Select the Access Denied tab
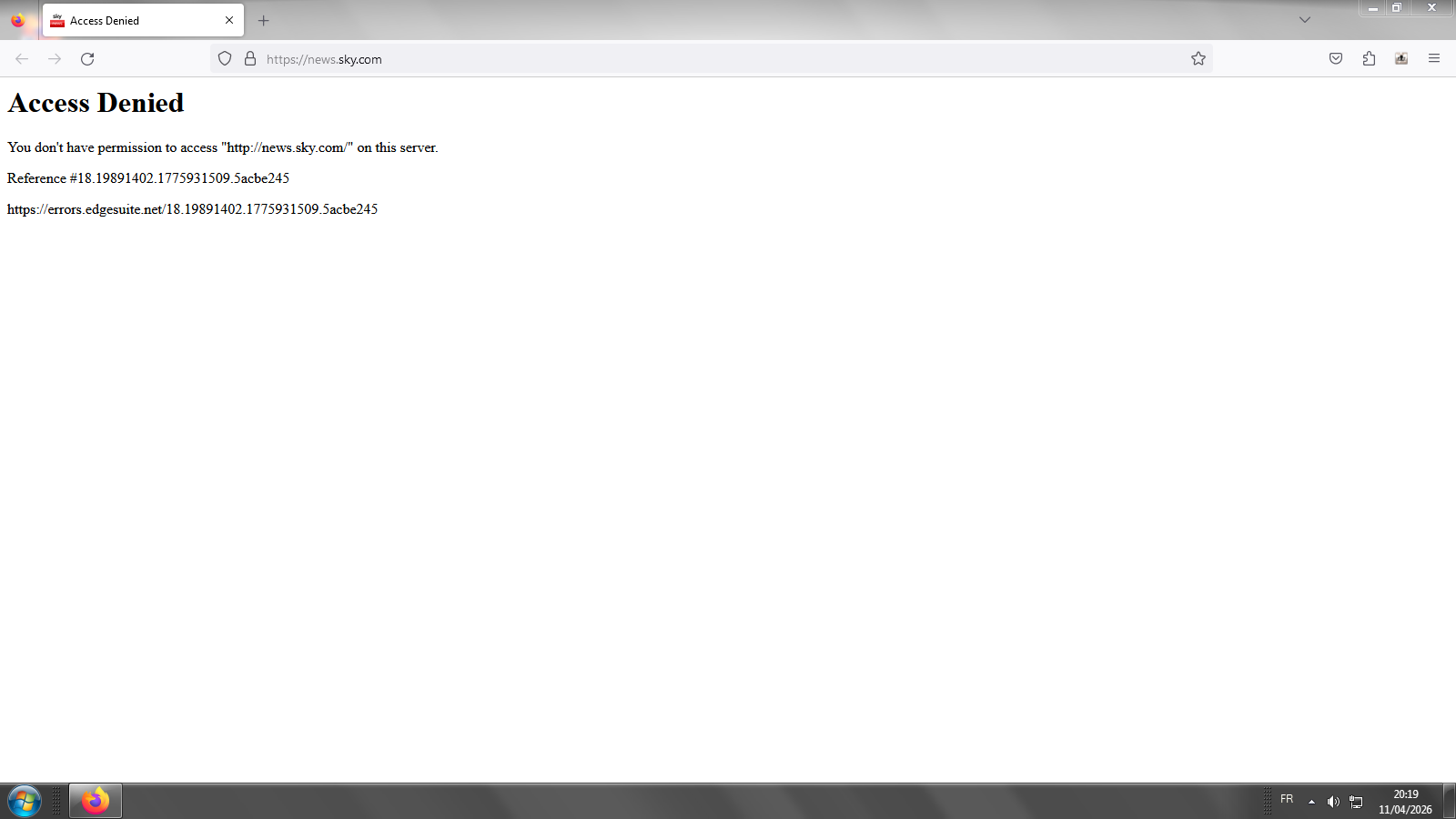 coord(143,20)
